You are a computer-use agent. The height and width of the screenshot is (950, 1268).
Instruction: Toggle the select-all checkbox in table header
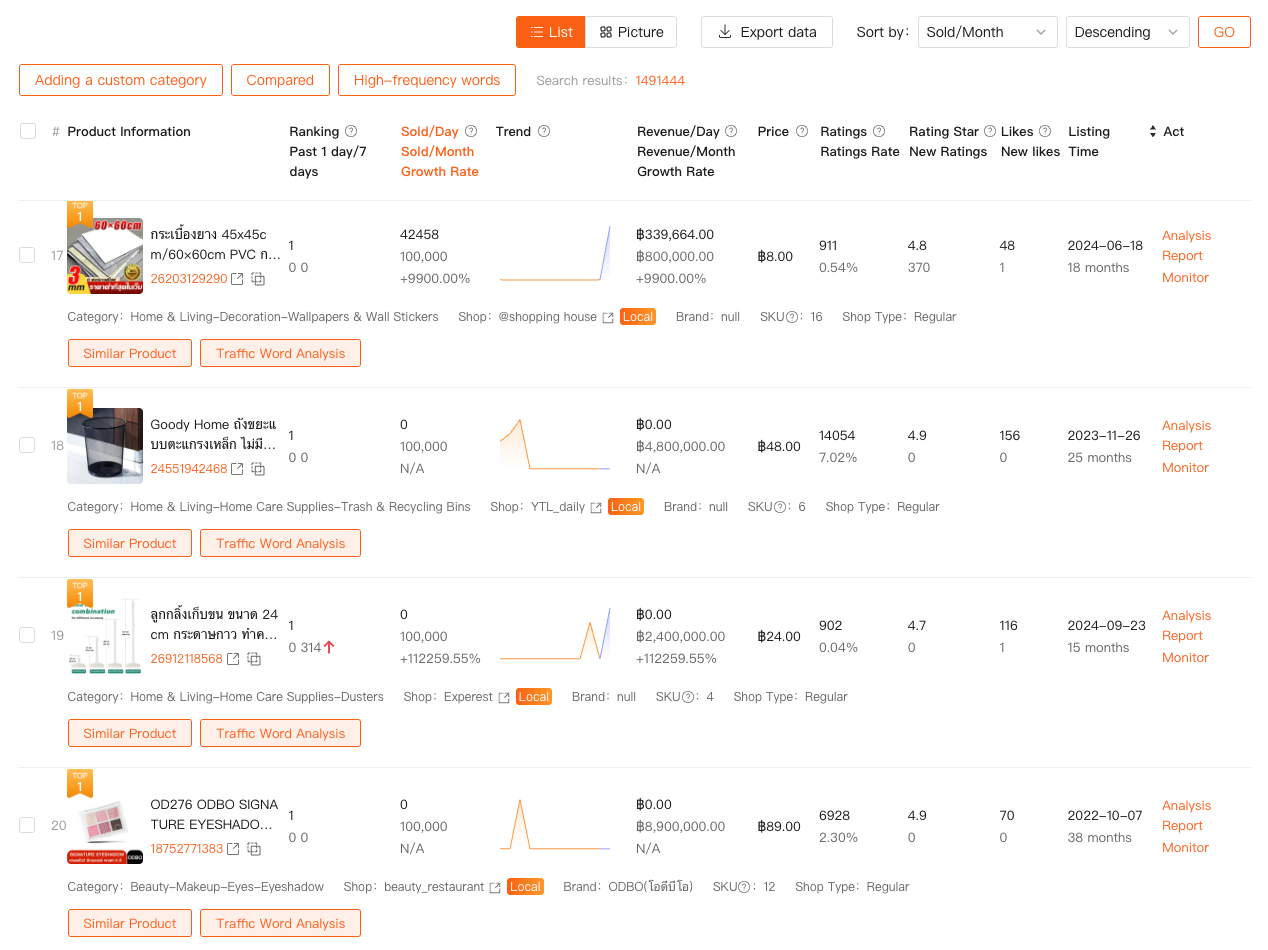pyautogui.click(x=28, y=131)
